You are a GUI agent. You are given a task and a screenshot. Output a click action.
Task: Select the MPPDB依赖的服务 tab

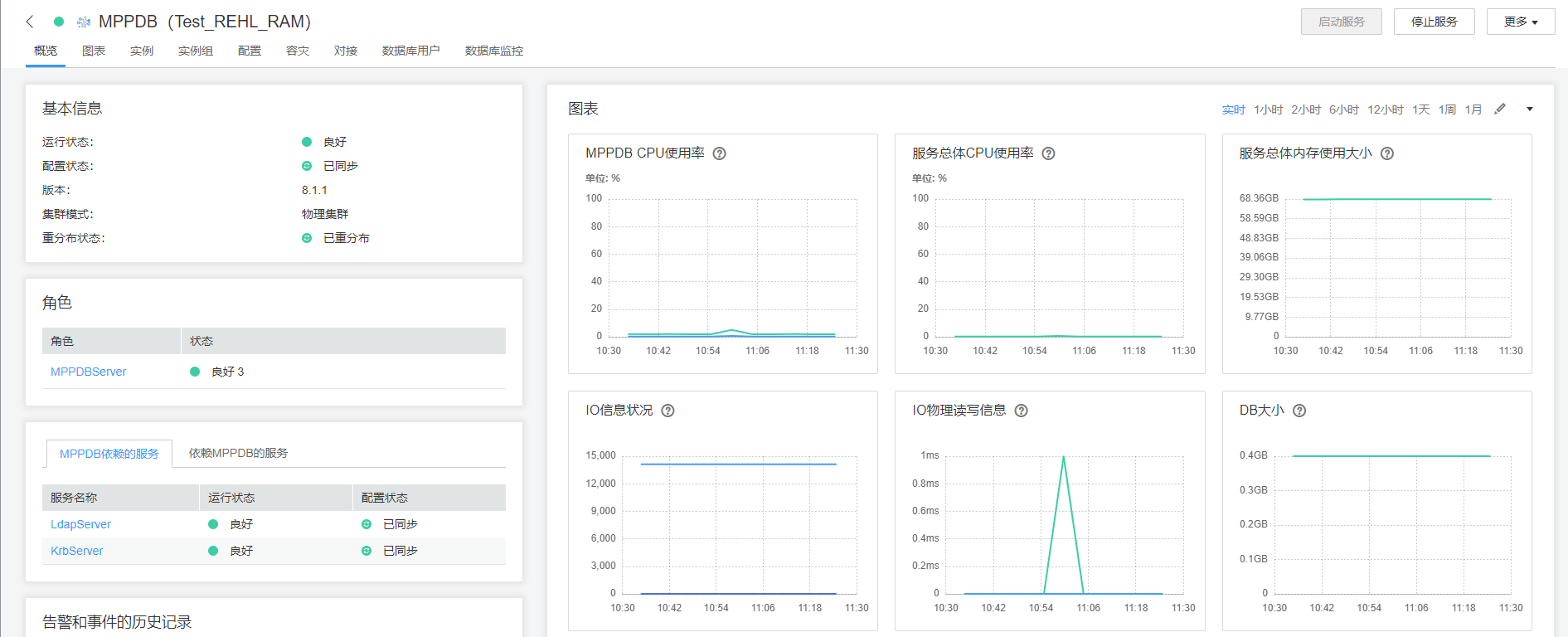(x=109, y=454)
